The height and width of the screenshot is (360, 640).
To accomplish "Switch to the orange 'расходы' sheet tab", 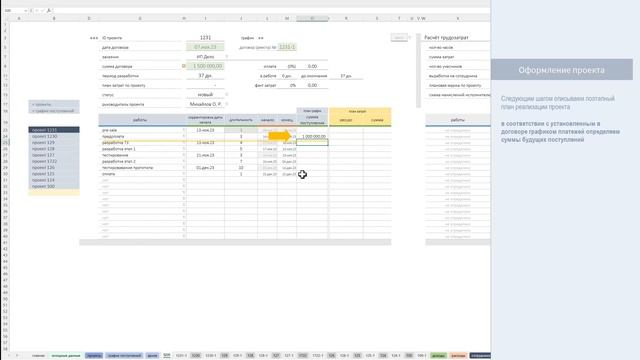I will (x=458, y=356).
